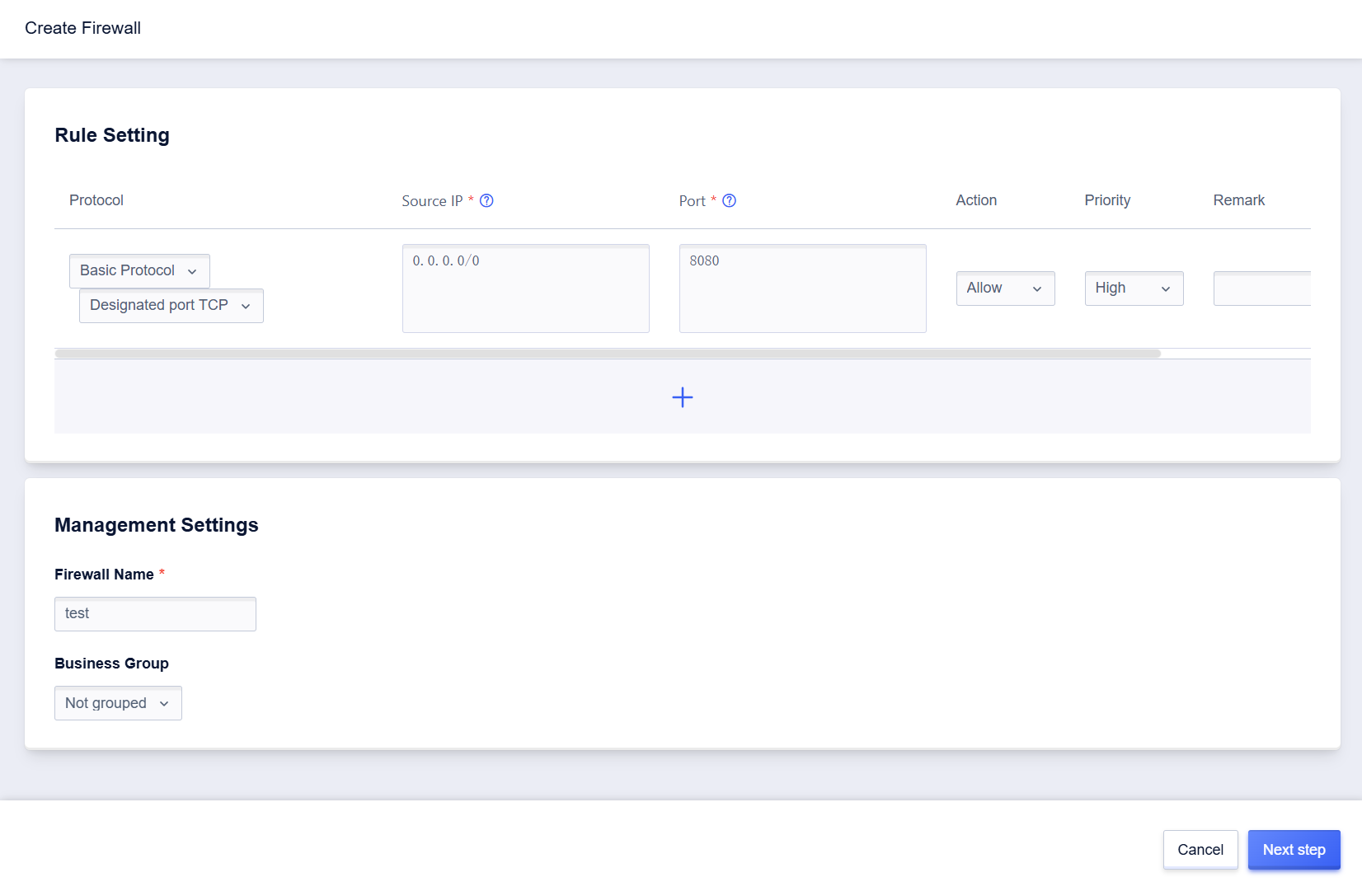The image size is (1362, 896).
Task: Click the Cancel button
Action: (1200, 850)
